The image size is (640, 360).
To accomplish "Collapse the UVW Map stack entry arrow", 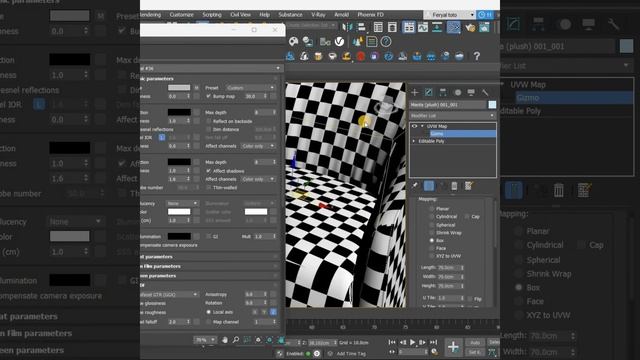I will pos(422,126).
